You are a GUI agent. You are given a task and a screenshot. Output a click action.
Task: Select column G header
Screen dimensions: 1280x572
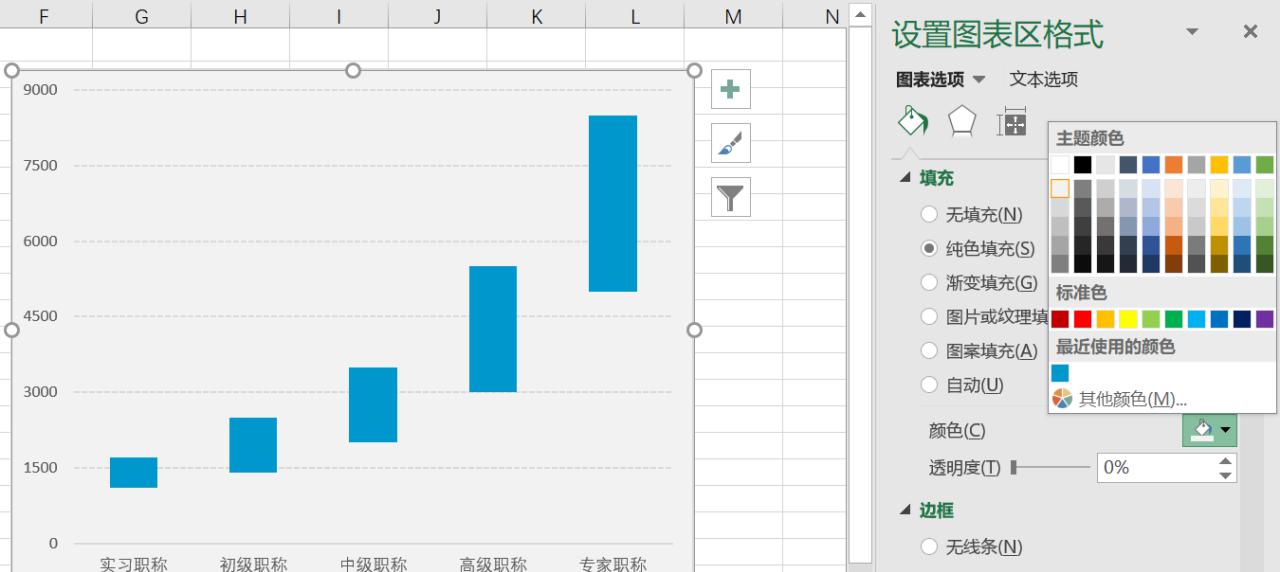click(142, 14)
